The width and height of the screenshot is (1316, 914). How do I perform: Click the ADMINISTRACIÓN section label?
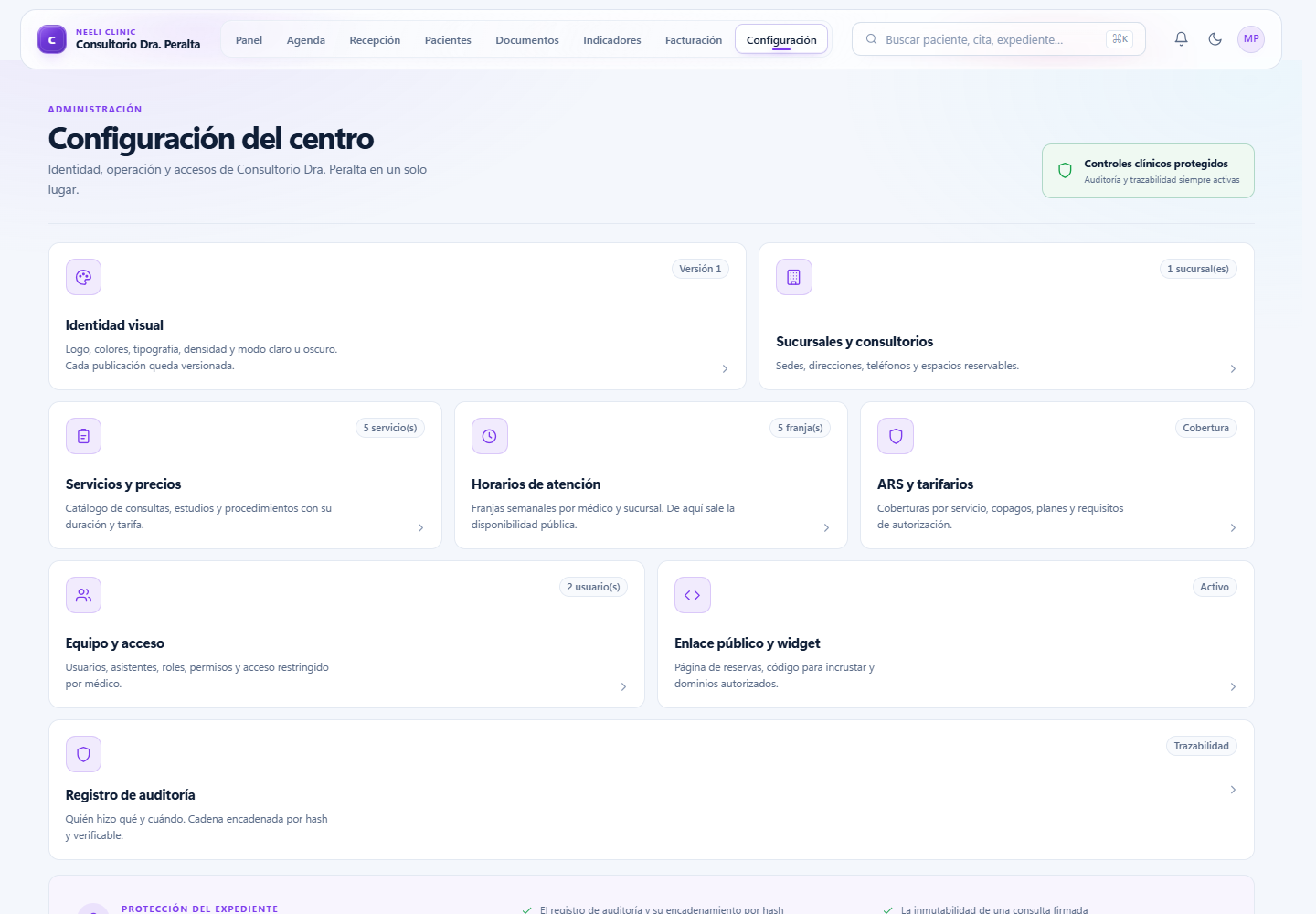(x=95, y=109)
